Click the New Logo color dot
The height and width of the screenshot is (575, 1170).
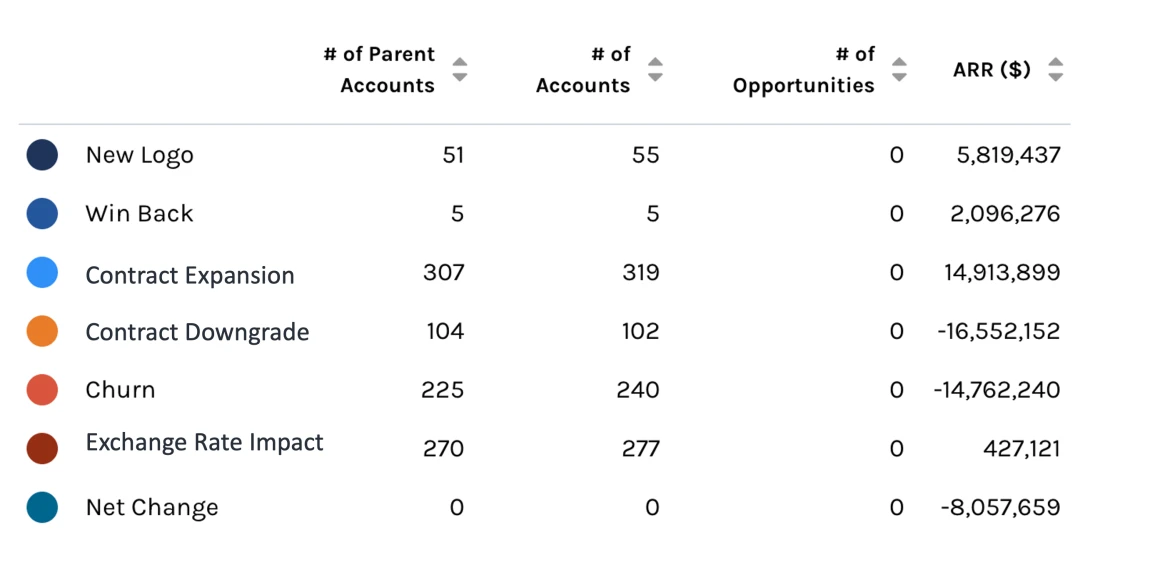point(42,155)
